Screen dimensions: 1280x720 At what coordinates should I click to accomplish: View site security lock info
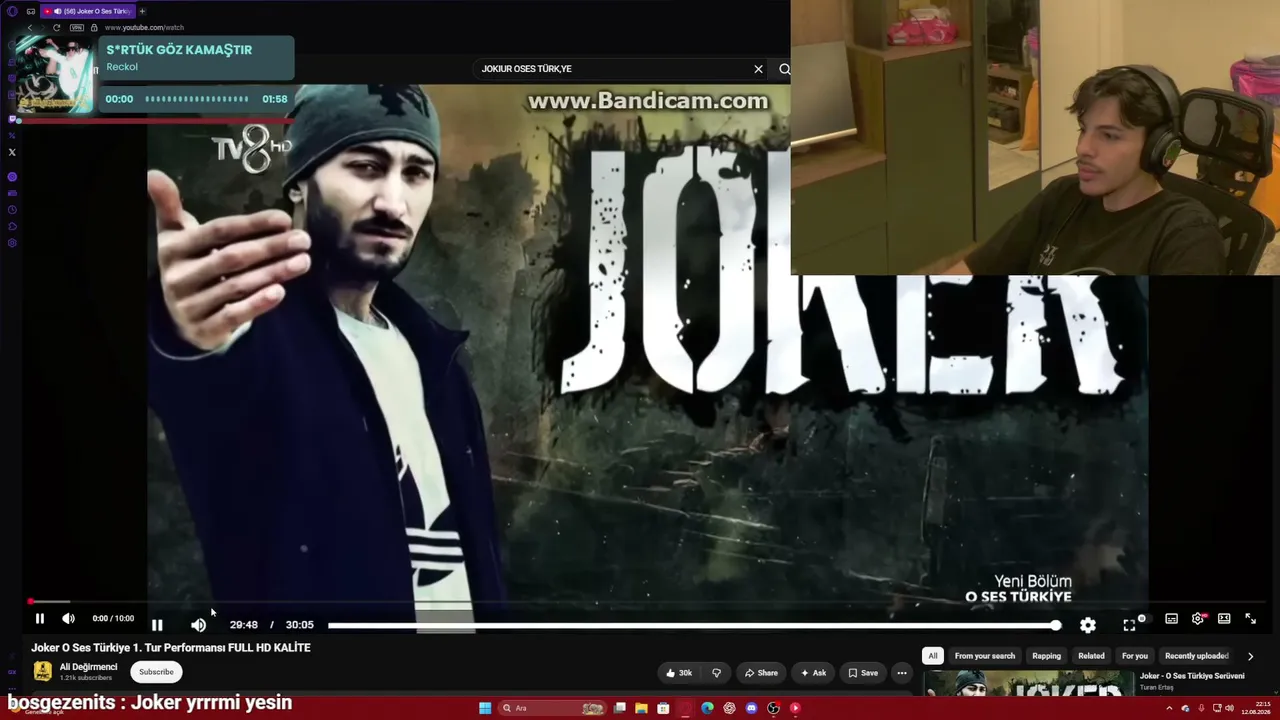(x=94, y=28)
